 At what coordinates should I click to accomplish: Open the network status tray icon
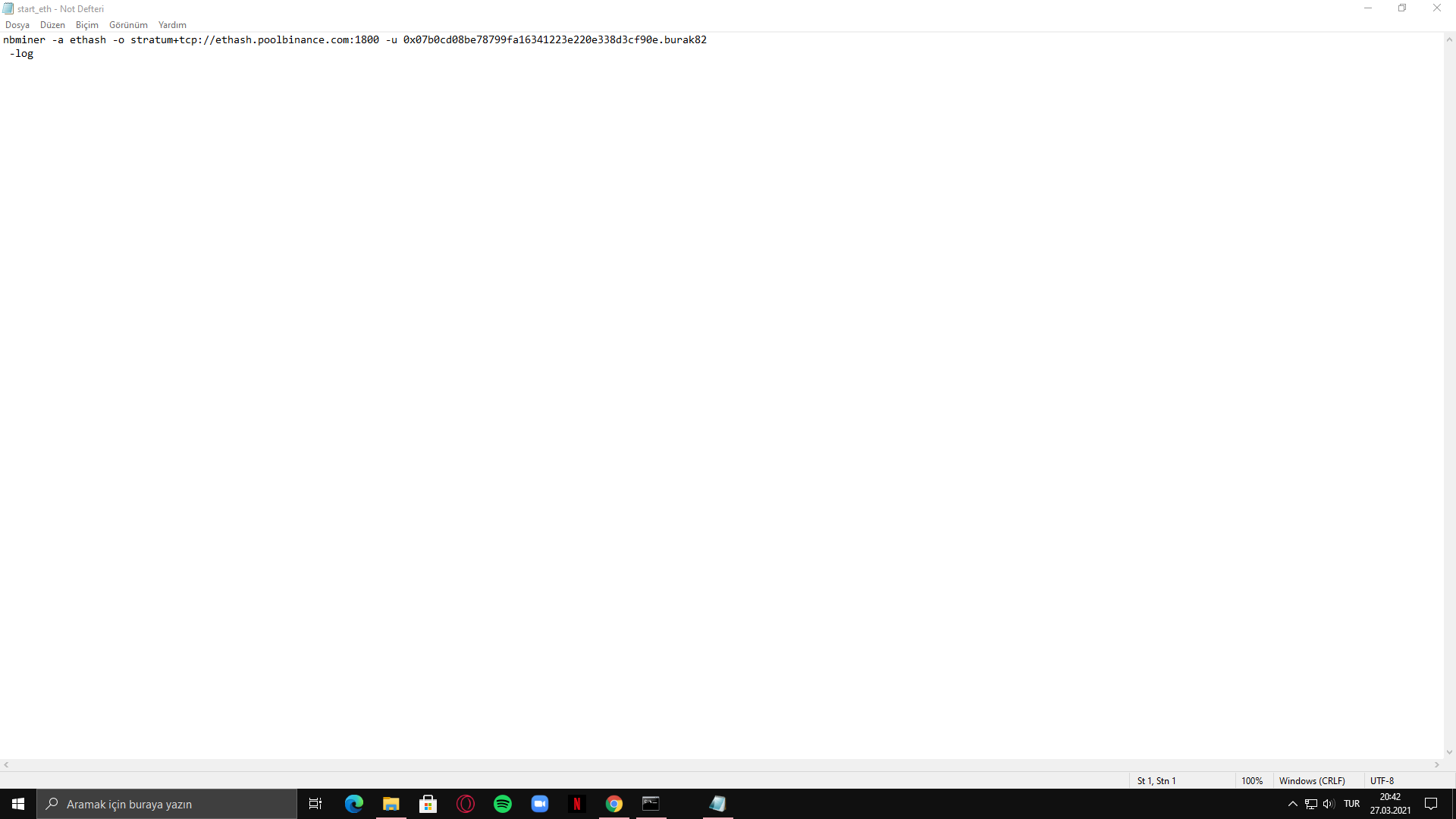point(1310,804)
